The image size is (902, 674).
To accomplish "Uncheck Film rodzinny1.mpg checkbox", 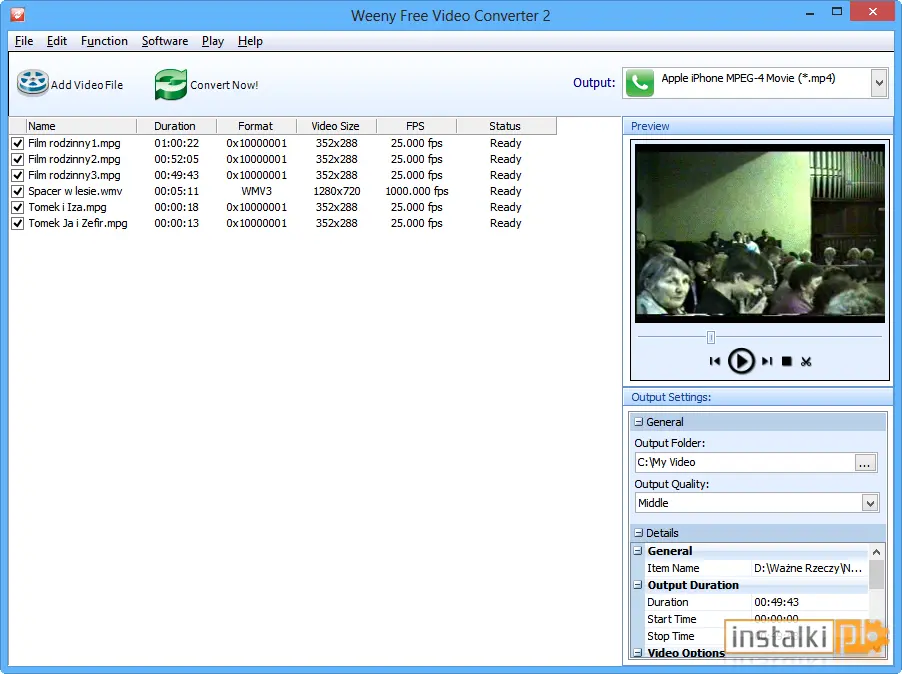I will tap(18, 143).
